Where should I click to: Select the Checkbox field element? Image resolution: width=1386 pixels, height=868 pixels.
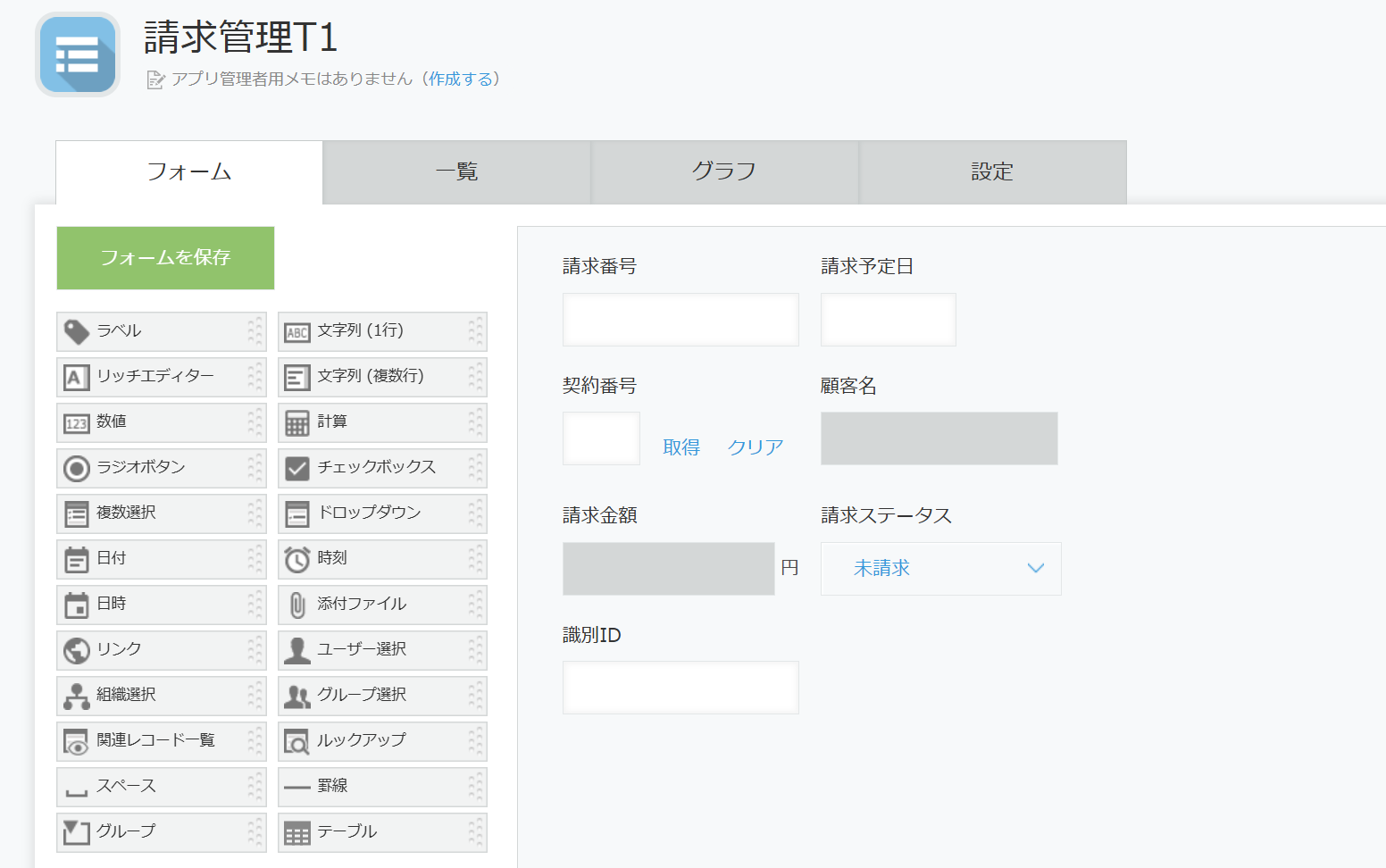(x=381, y=468)
